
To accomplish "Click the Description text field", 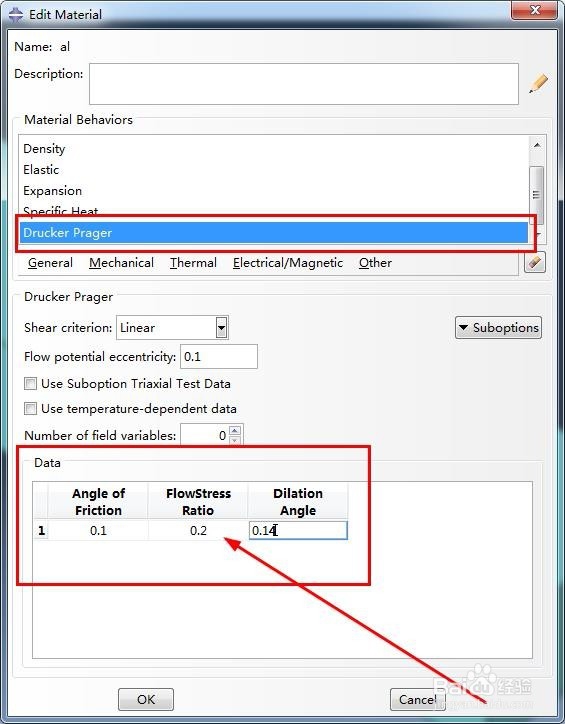I will tap(304, 84).
